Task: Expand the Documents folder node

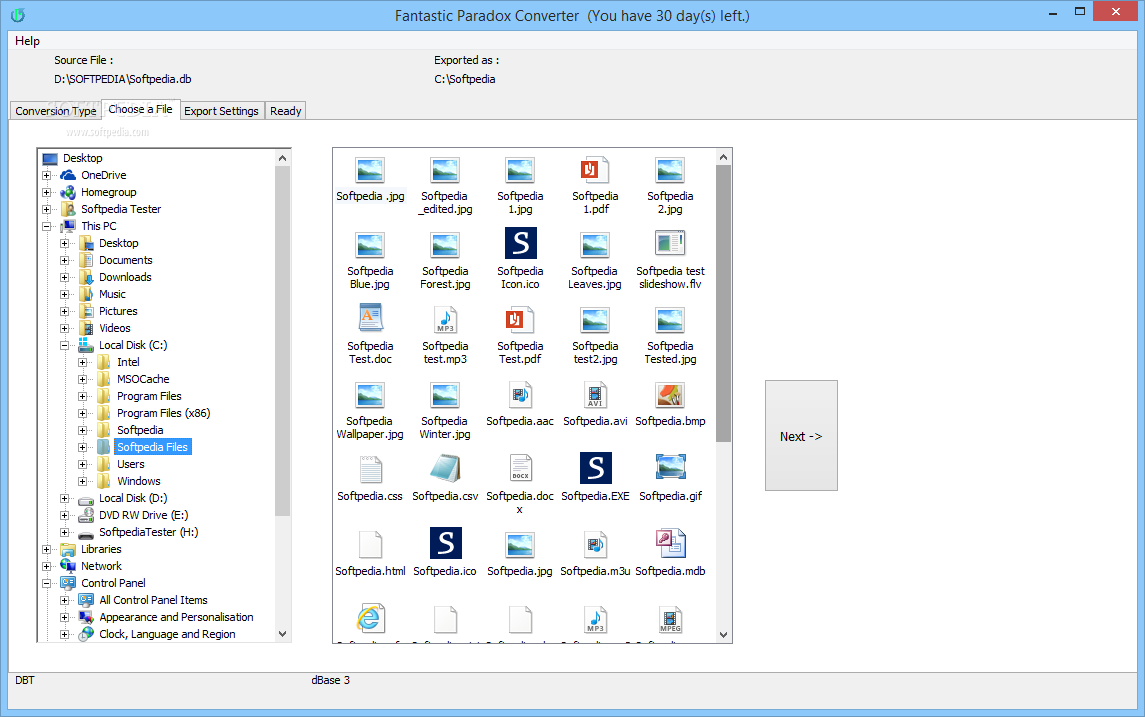Action: point(64,261)
